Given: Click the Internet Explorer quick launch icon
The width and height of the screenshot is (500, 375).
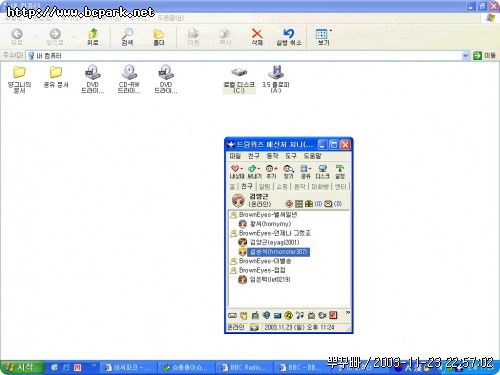Looking at the screenshot, I should tap(66, 368).
